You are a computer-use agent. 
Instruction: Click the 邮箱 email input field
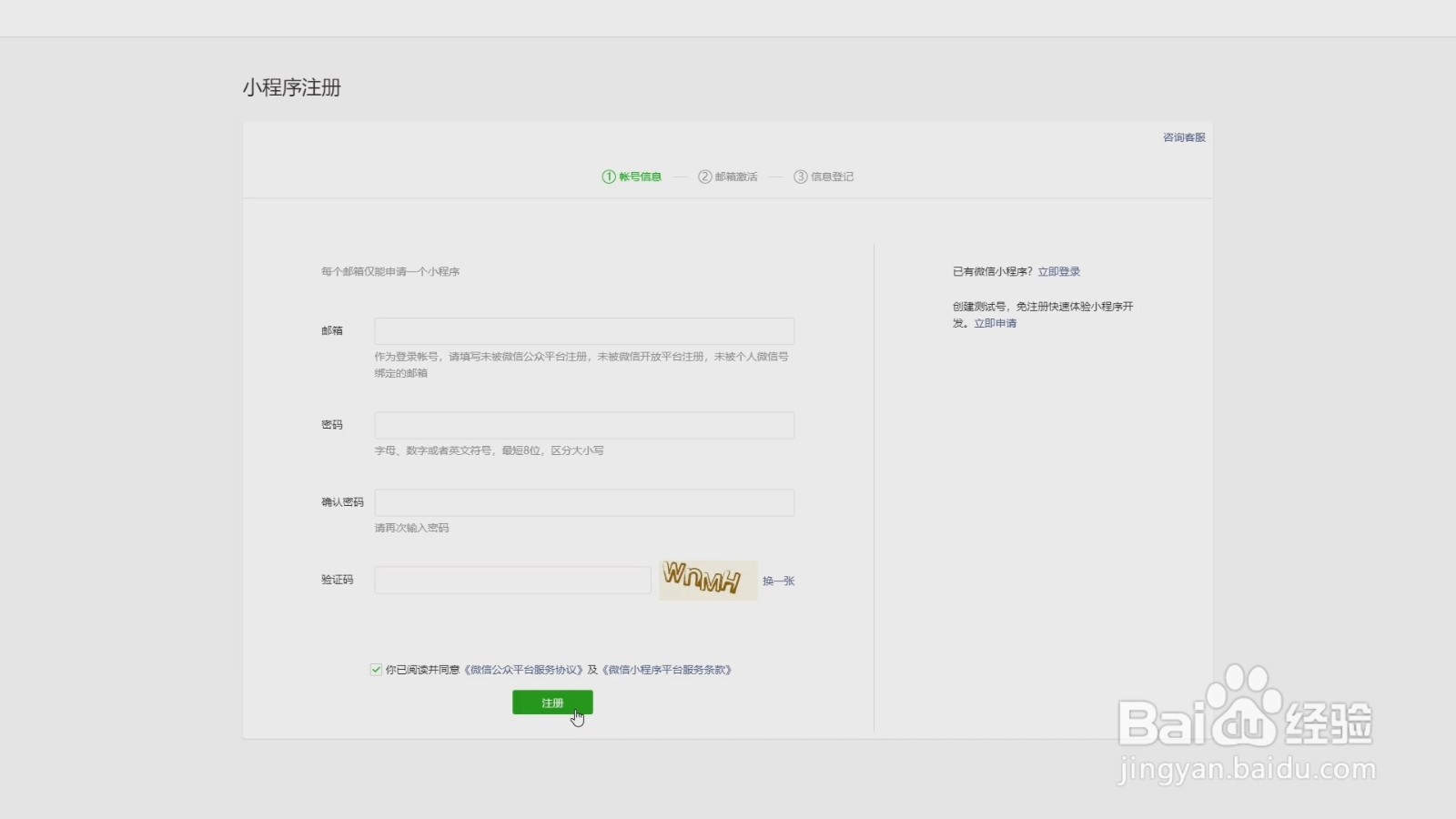[x=584, y=331]
